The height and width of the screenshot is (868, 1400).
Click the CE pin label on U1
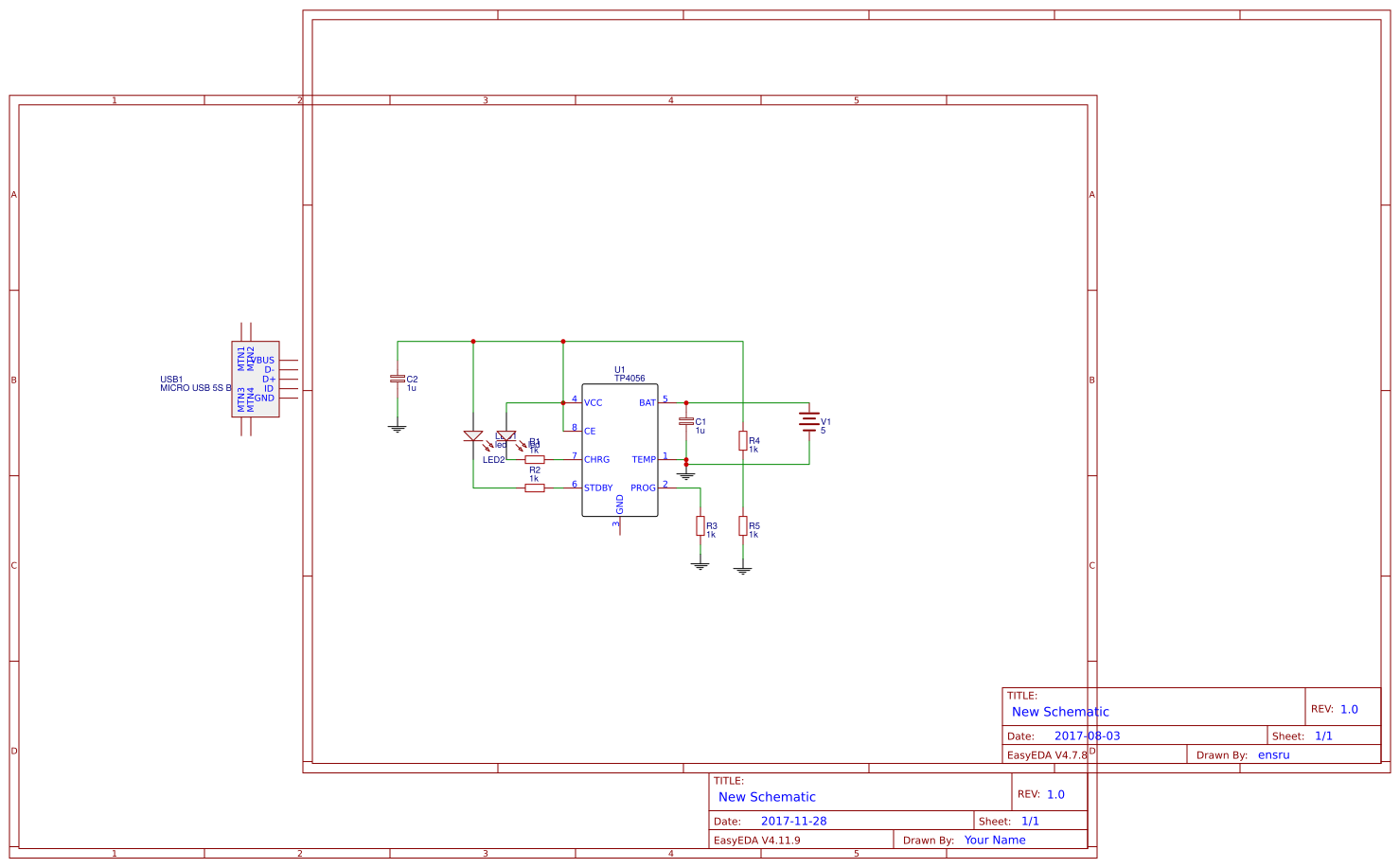click(589, 429)
